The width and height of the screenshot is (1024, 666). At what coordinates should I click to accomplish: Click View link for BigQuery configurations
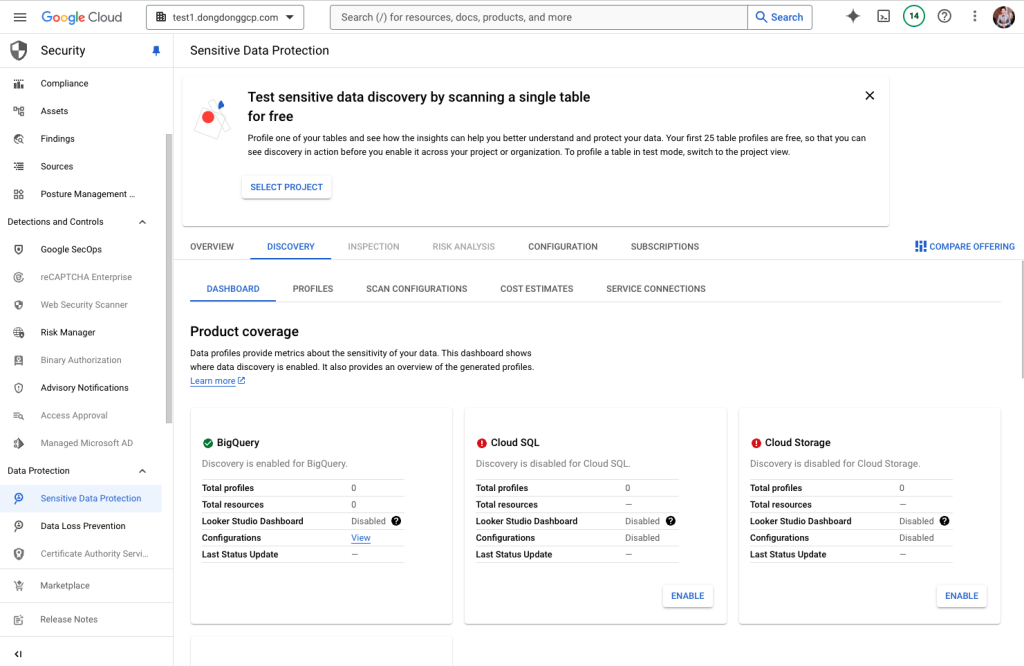coord(360,538)
